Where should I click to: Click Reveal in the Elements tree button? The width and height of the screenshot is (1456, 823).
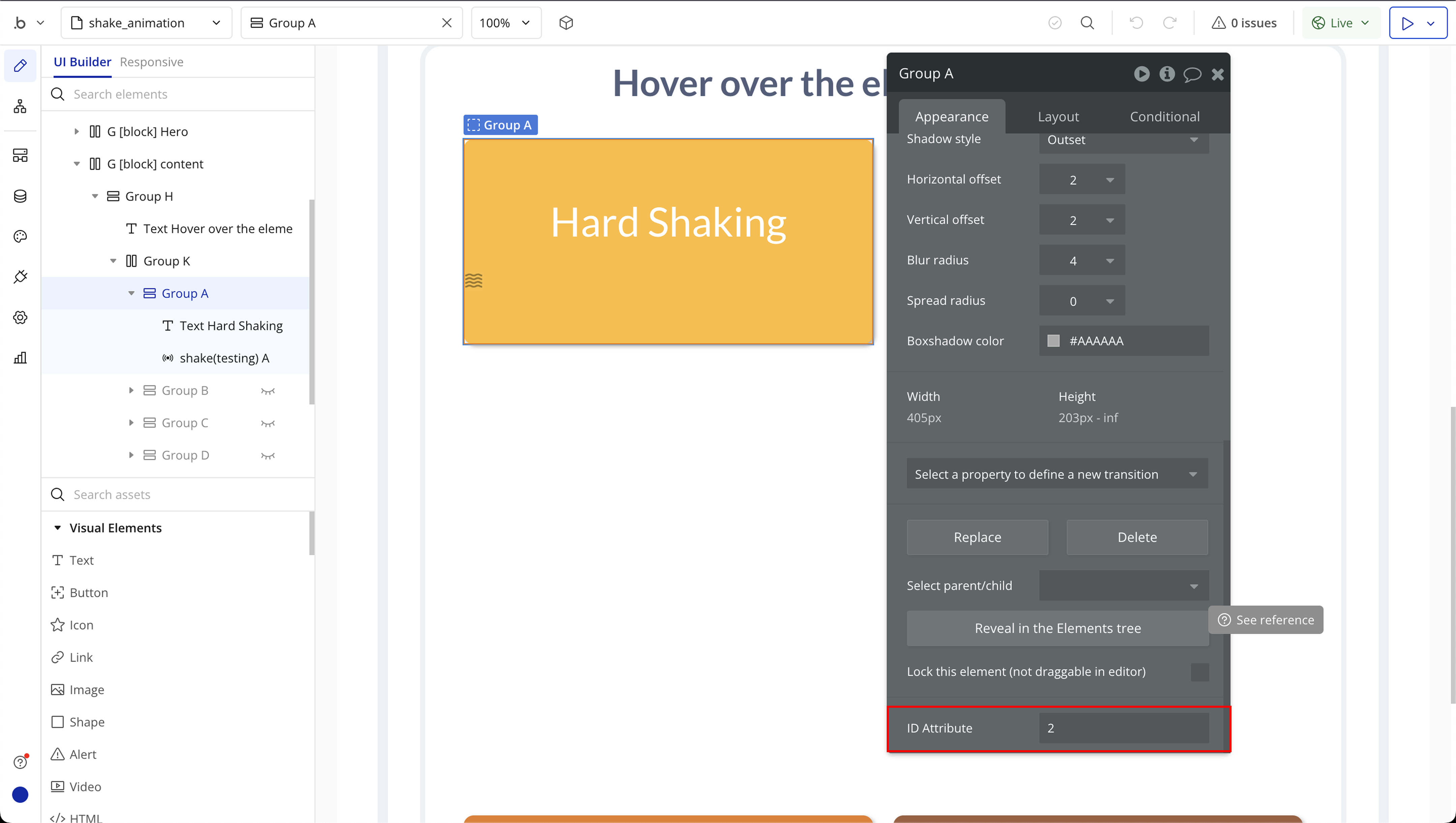pyautogui.click(x=1057, y=628)
